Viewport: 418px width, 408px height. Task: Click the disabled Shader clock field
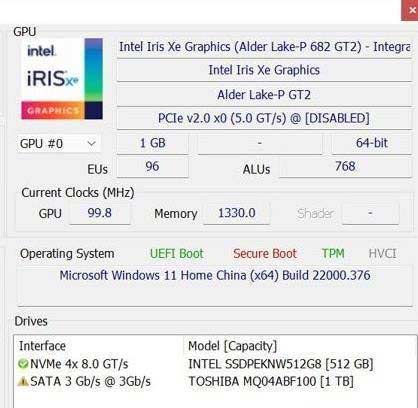pos(370,213)
